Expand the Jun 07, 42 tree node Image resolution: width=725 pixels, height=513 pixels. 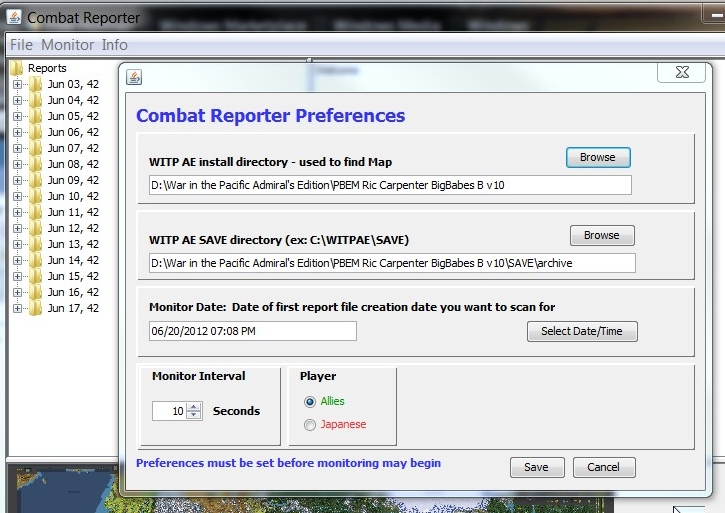[18, 148]
